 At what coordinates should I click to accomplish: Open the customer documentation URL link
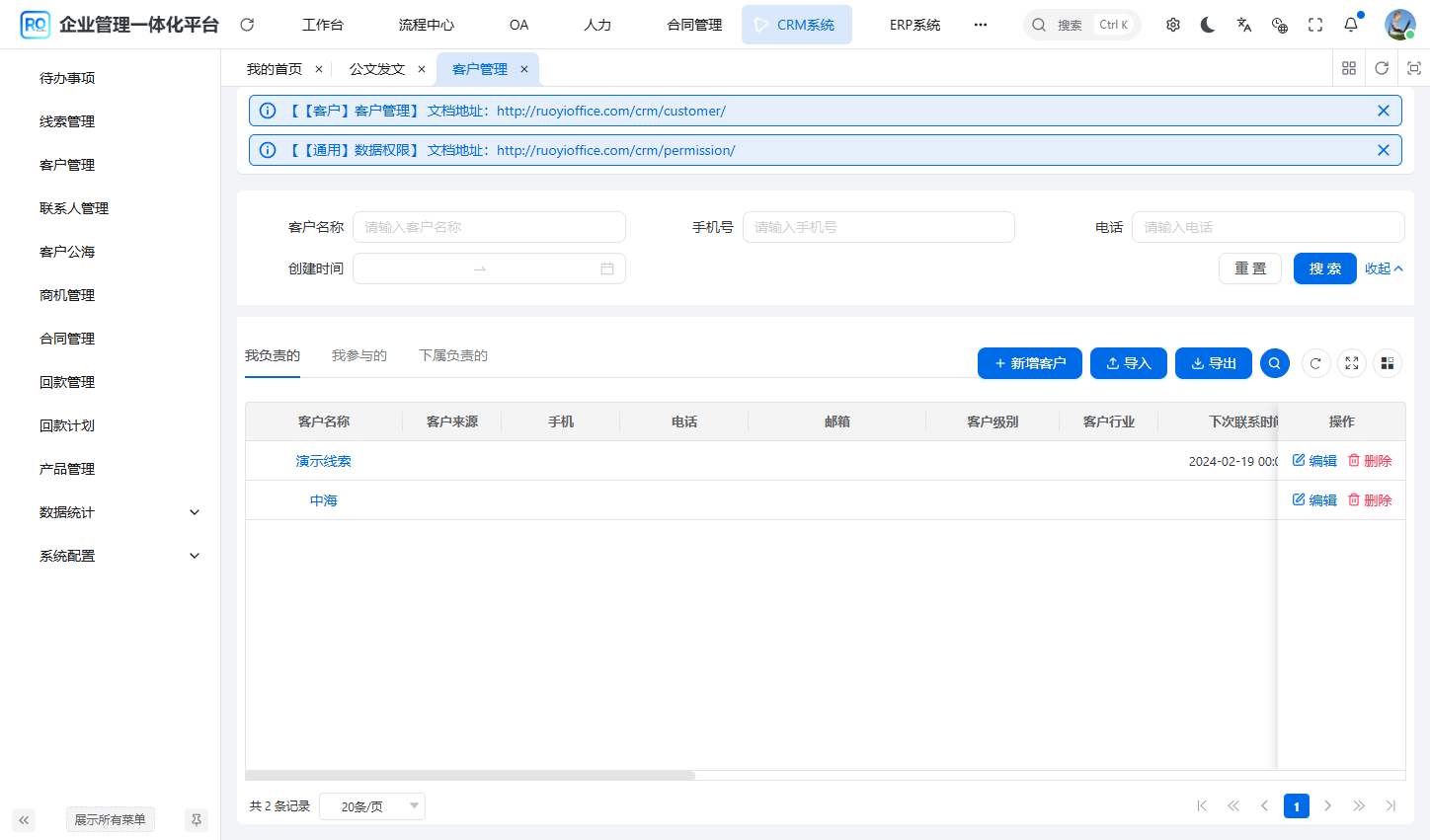pos(611,111)
